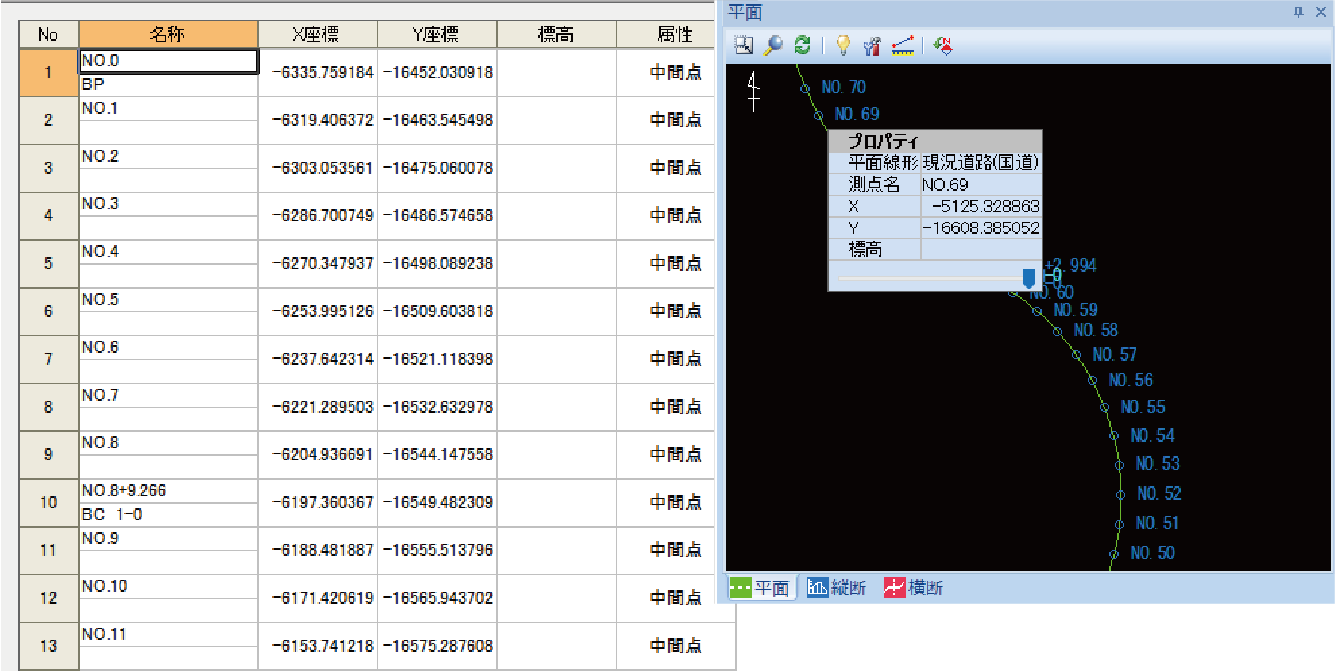Switch to the 縦断 tab
This screenshot has width=1335, height=671.
pos(836,588)
